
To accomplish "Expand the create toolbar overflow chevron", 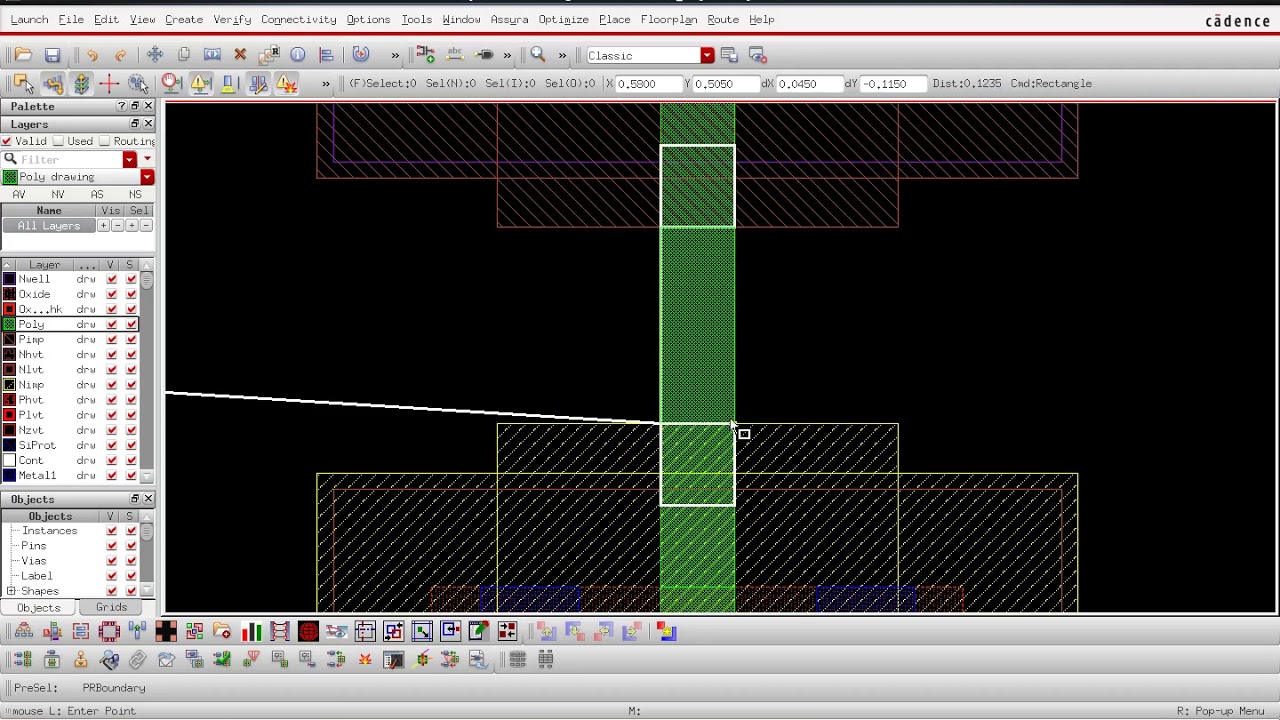I will pos(507,55).
